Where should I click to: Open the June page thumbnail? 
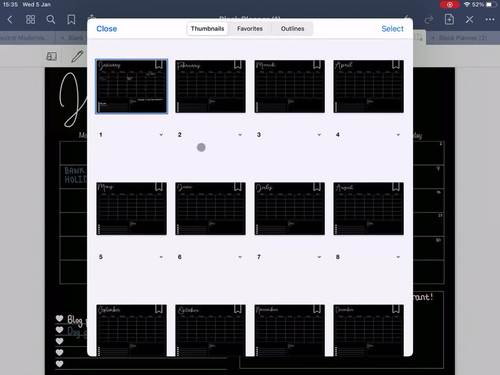point(210,209)
